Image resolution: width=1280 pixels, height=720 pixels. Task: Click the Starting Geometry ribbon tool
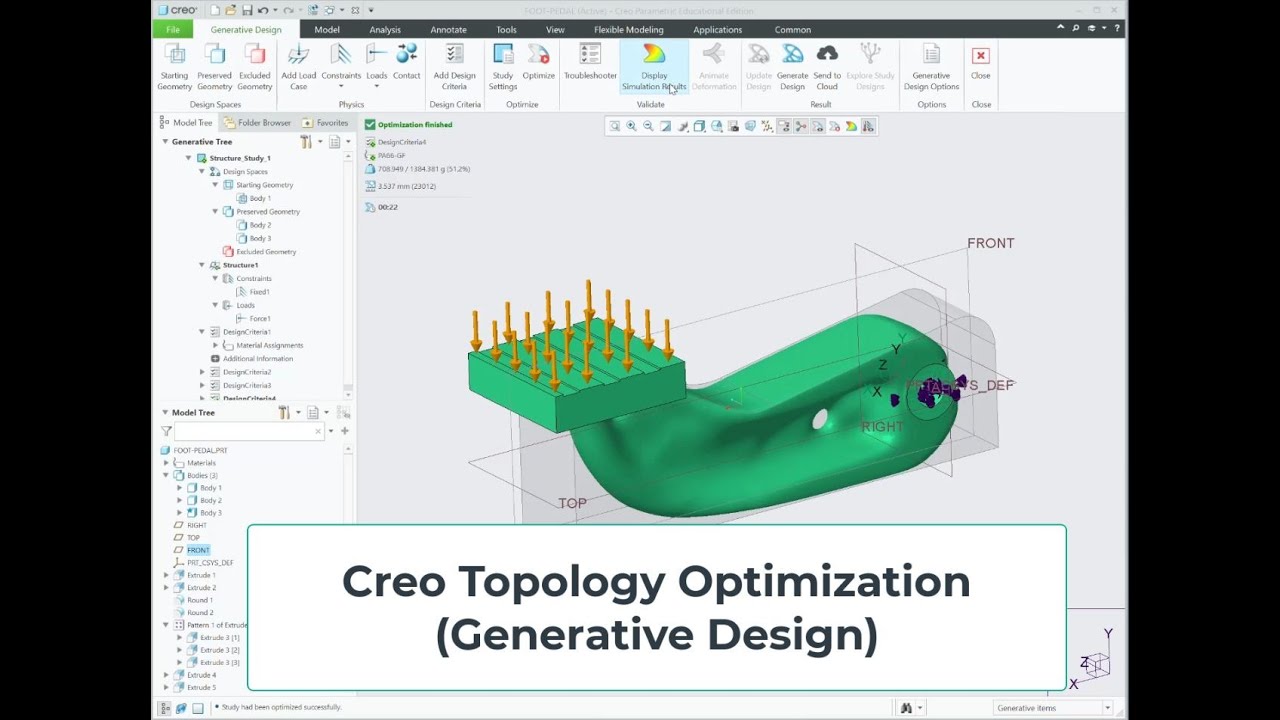coord(174,67)
